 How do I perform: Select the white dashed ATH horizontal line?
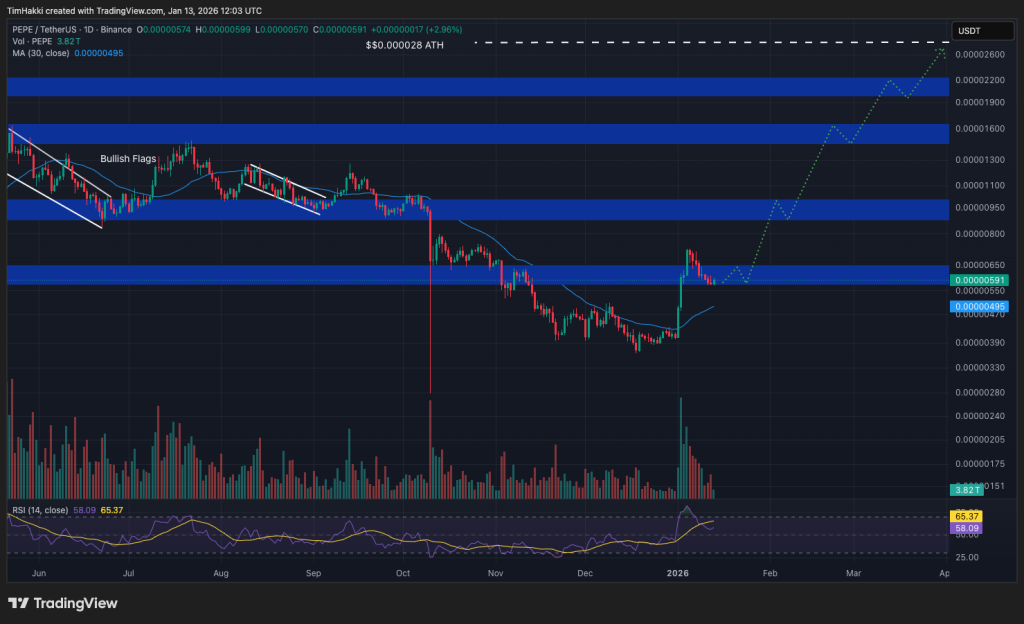click(x=700, y=43)
